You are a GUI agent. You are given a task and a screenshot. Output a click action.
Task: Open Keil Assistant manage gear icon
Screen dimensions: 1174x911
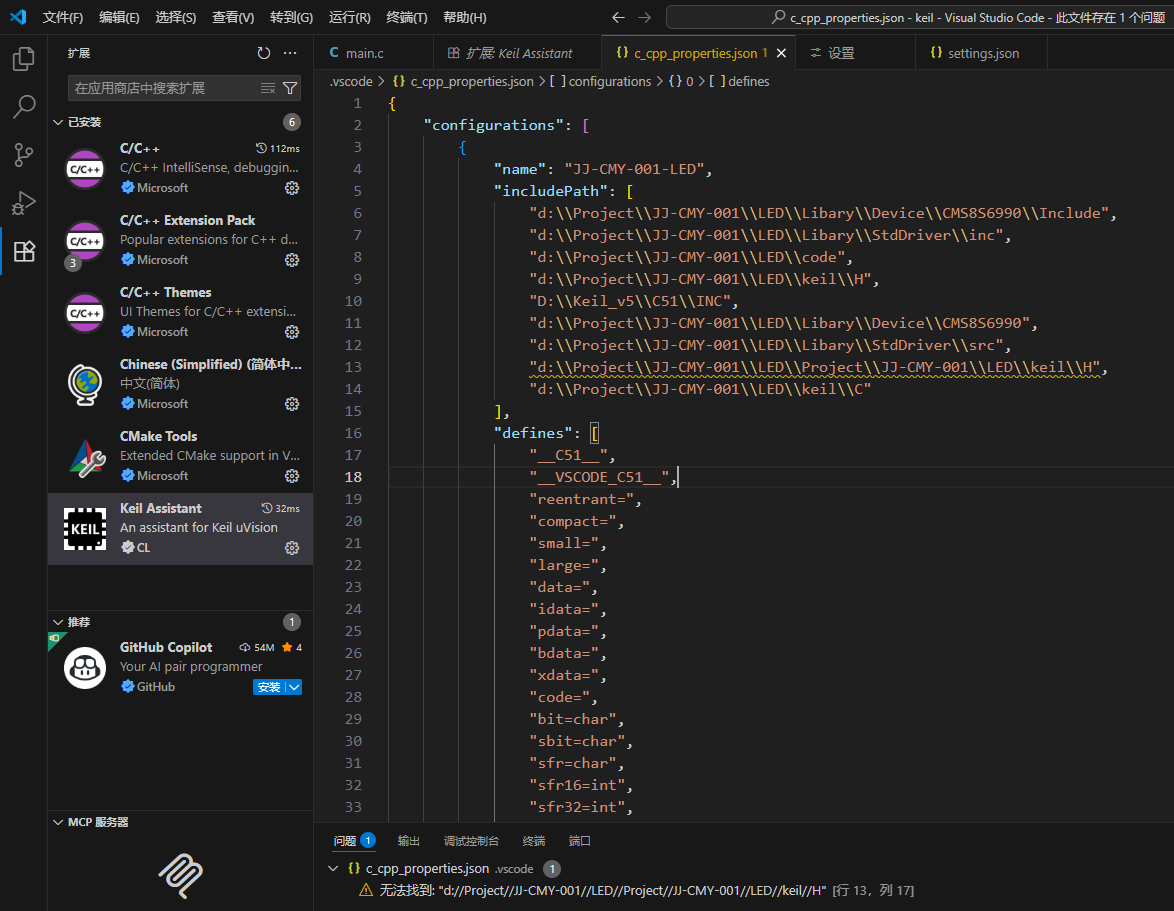(x=292, y=548)
